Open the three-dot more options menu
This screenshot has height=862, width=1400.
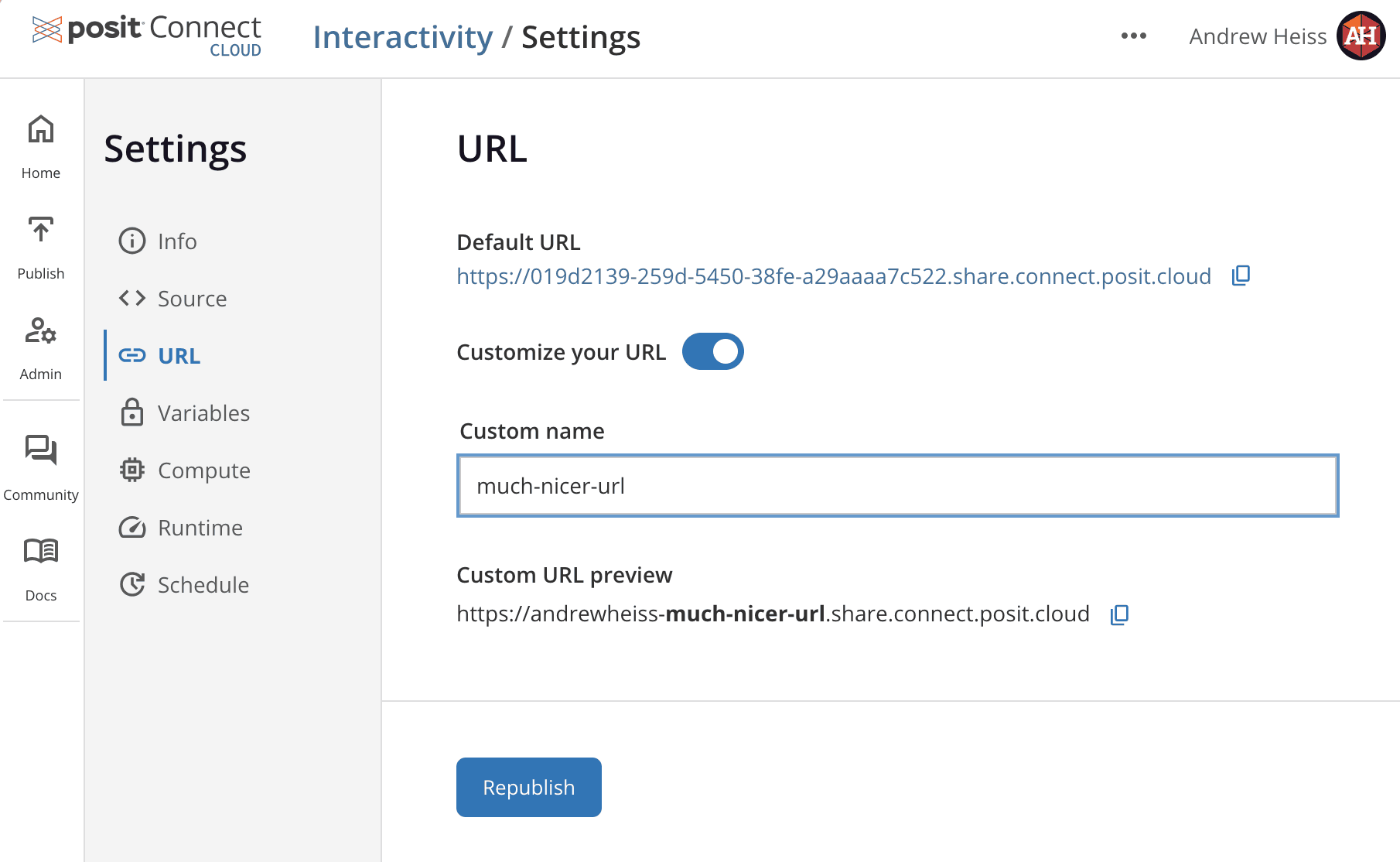pos(1133,36)
